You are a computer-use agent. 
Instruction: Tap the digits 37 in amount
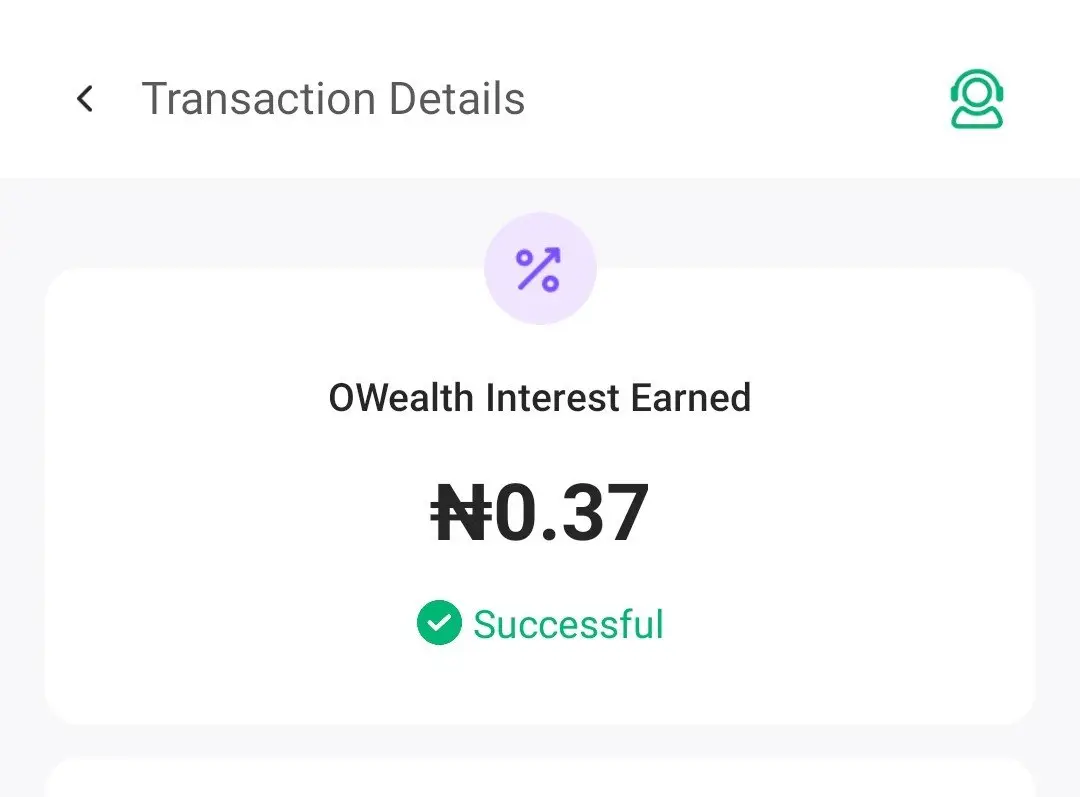(605, 513)
